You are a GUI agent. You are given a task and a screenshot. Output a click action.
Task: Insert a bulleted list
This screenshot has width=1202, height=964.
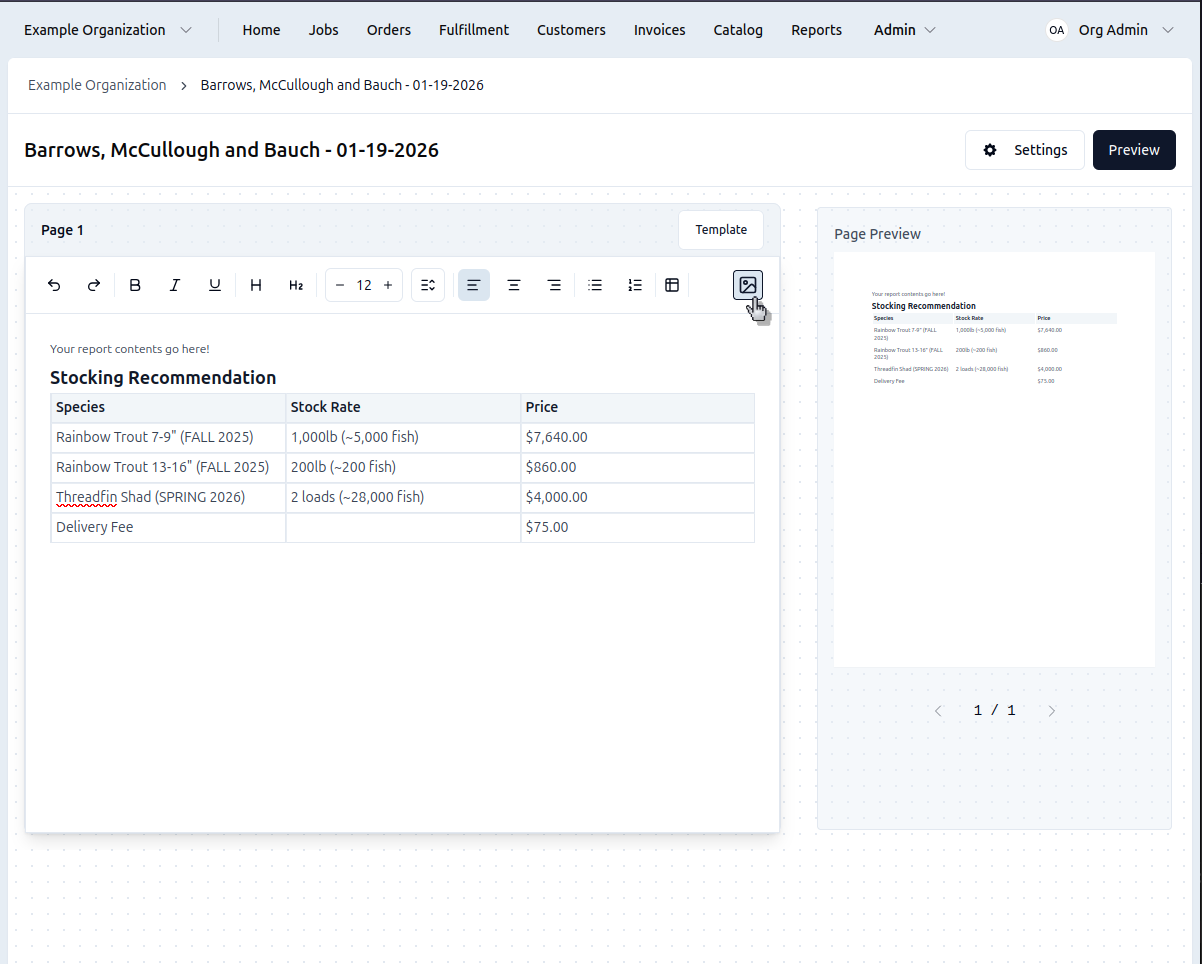coord(595,285)
